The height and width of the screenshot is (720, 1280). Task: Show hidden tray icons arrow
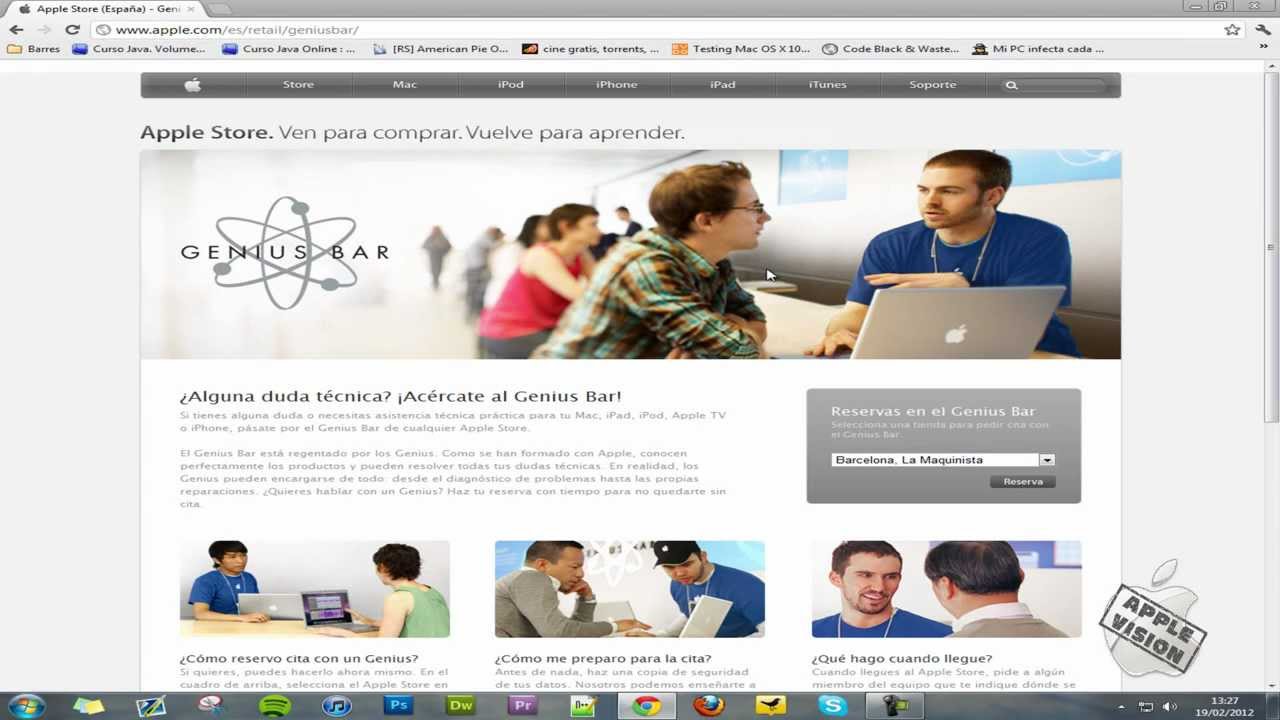[1121, 707]
